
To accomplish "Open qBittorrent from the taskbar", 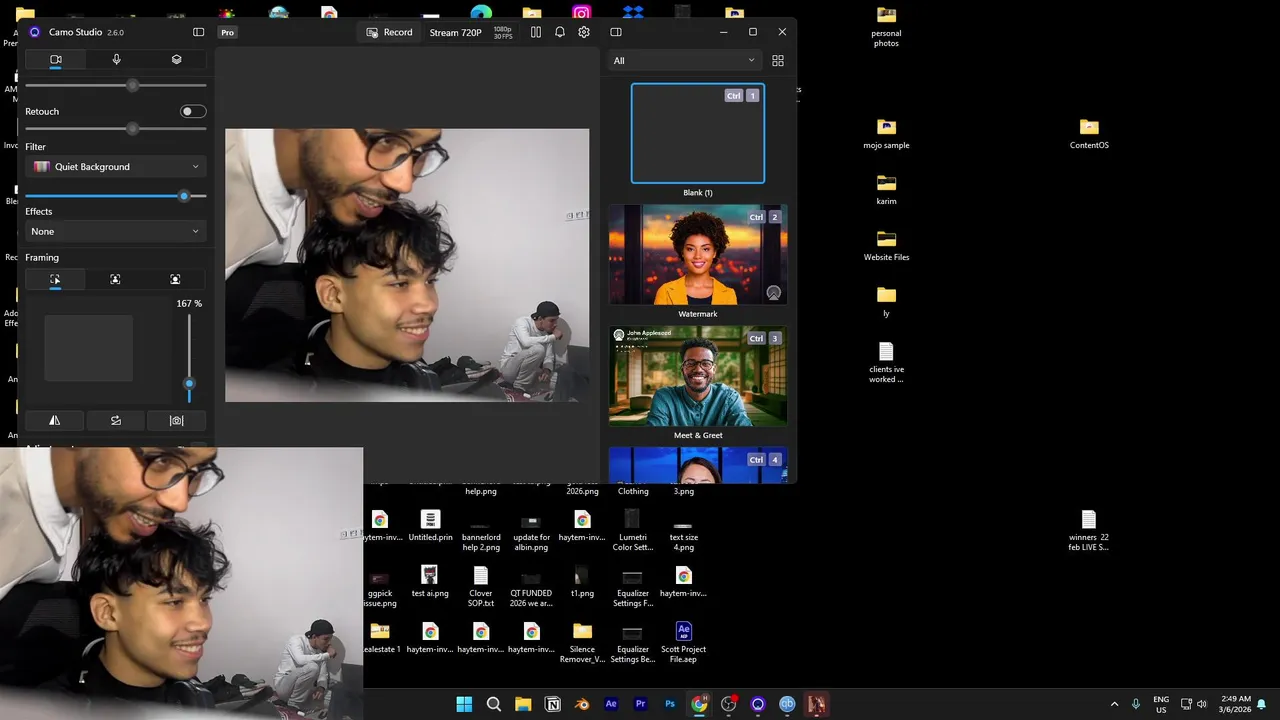I will (787, 704).
